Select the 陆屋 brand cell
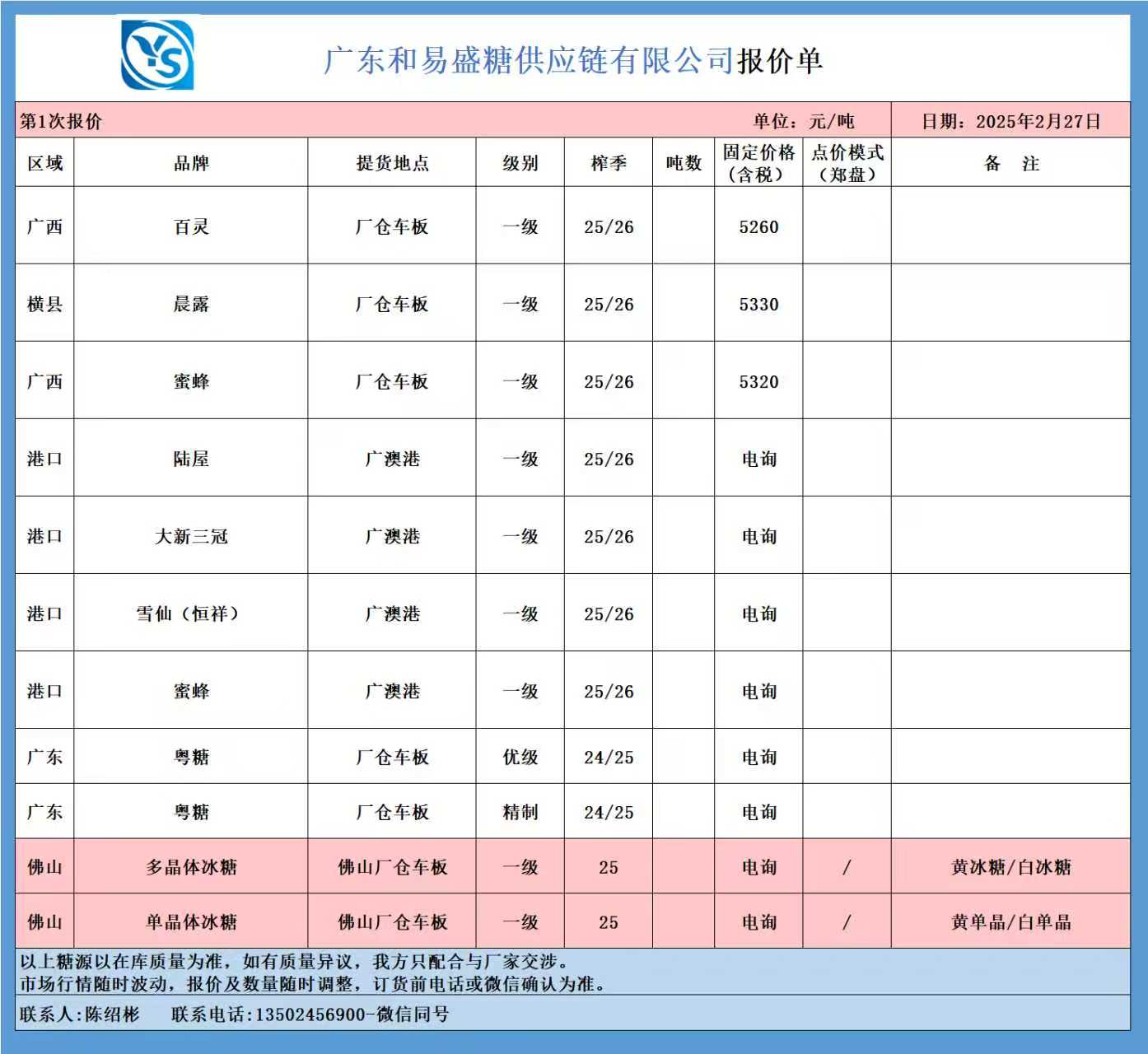The height and width of the screenshot is (1054, 1148). click(191, 459)
